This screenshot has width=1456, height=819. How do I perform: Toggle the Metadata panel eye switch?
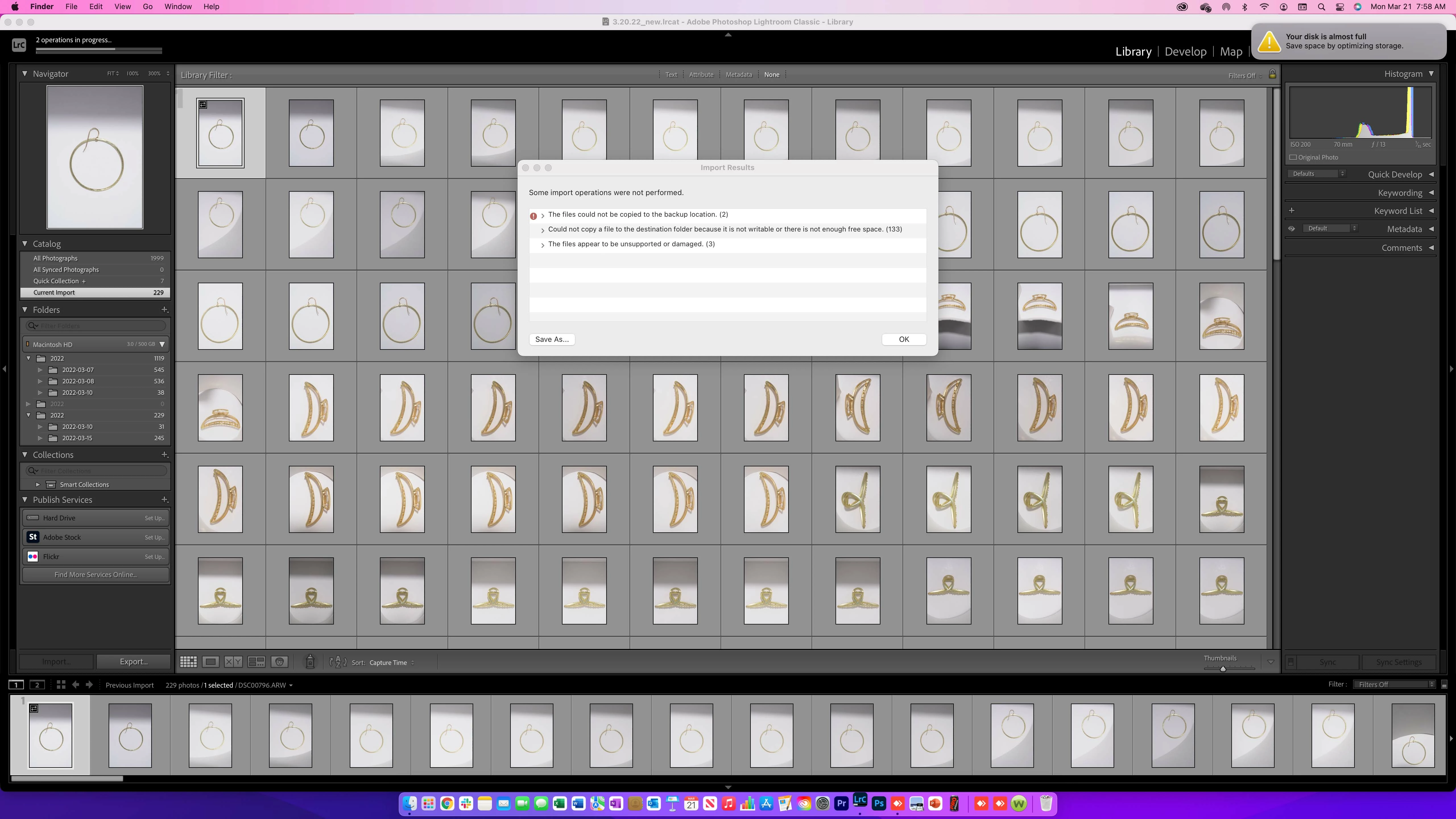[x=1292, y=228]
